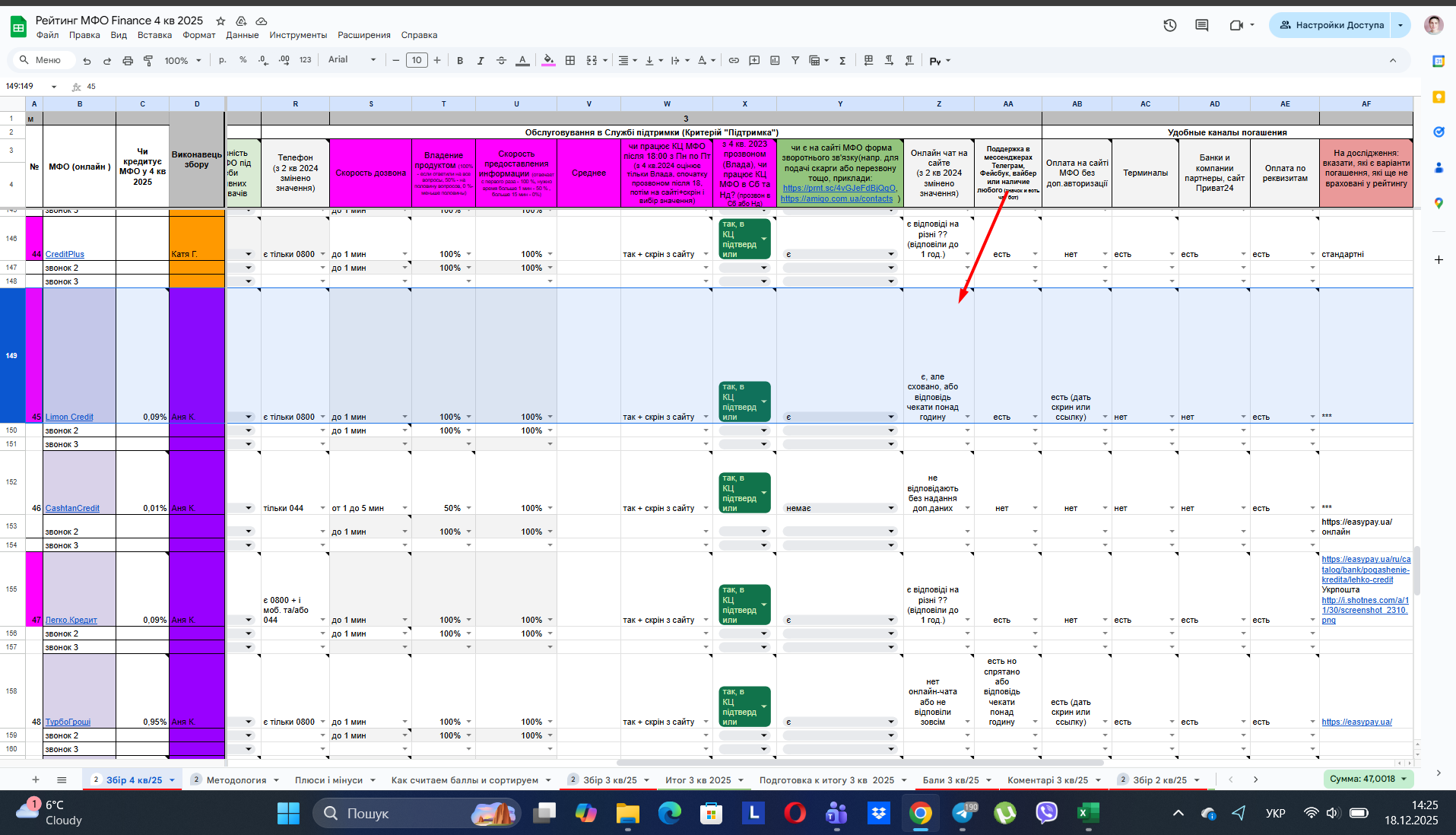
Task: Open the fill color picker
Action: point(548,61)
